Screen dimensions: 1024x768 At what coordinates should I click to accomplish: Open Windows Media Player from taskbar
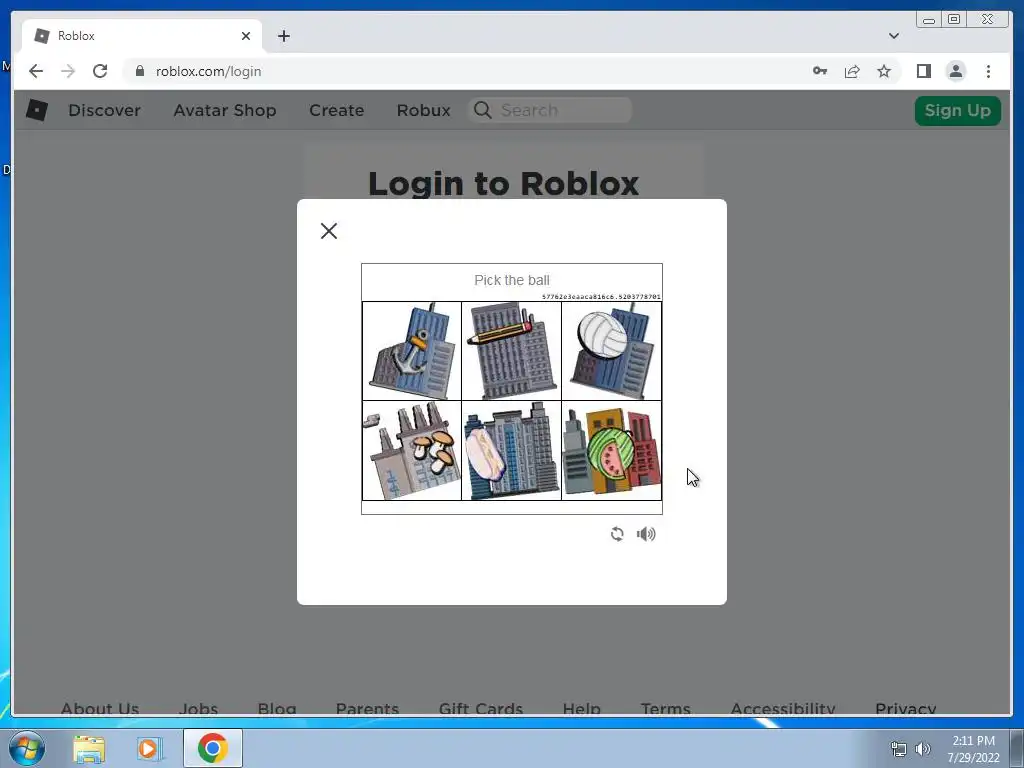click(x=149, y=748)
